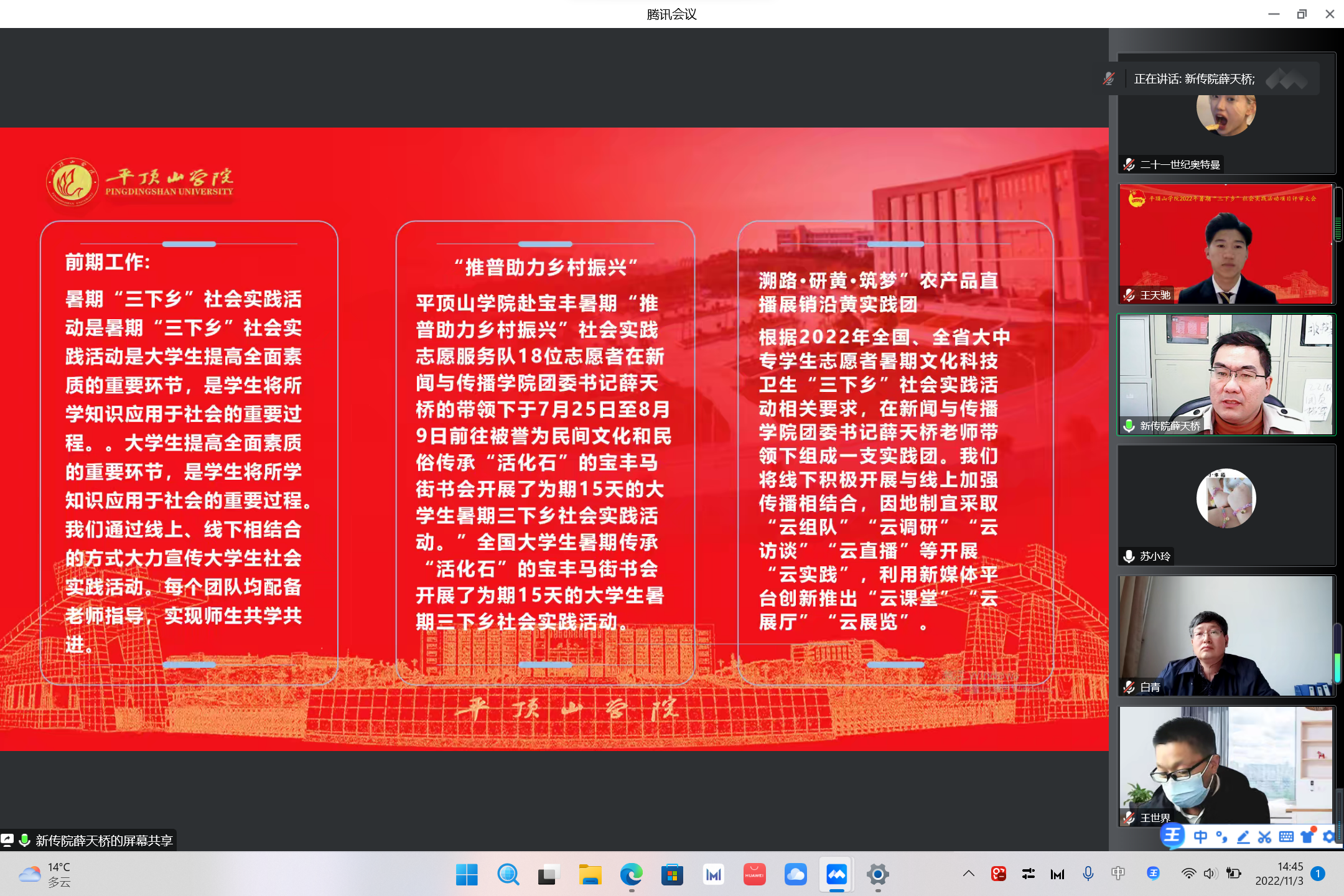Select 王世界 participant video tile
The height and width of the screenshot is (896, 1344).
pyautogui.click(x=1226, y=767)
